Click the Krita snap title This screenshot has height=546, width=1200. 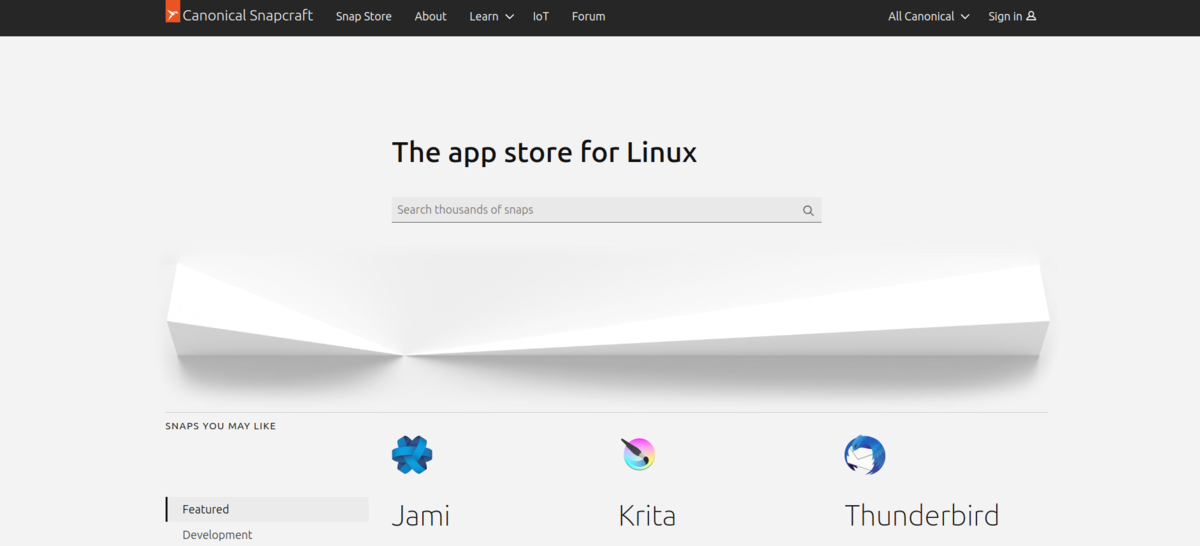647,516
